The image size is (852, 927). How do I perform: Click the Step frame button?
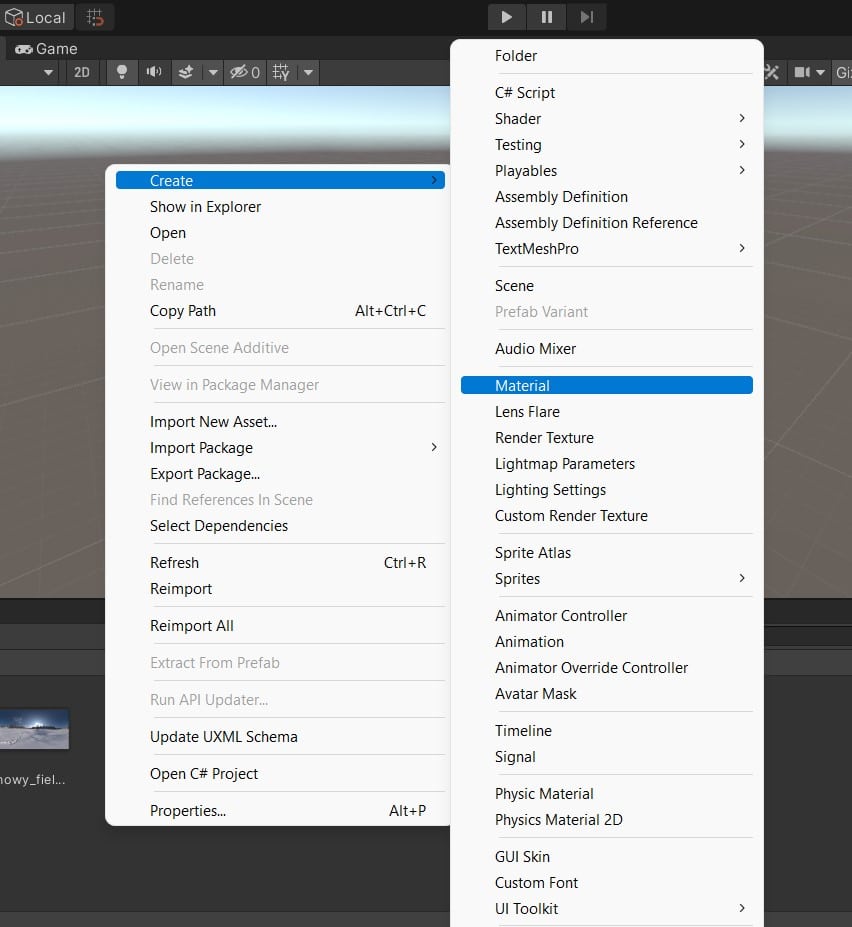click(587, 17)
